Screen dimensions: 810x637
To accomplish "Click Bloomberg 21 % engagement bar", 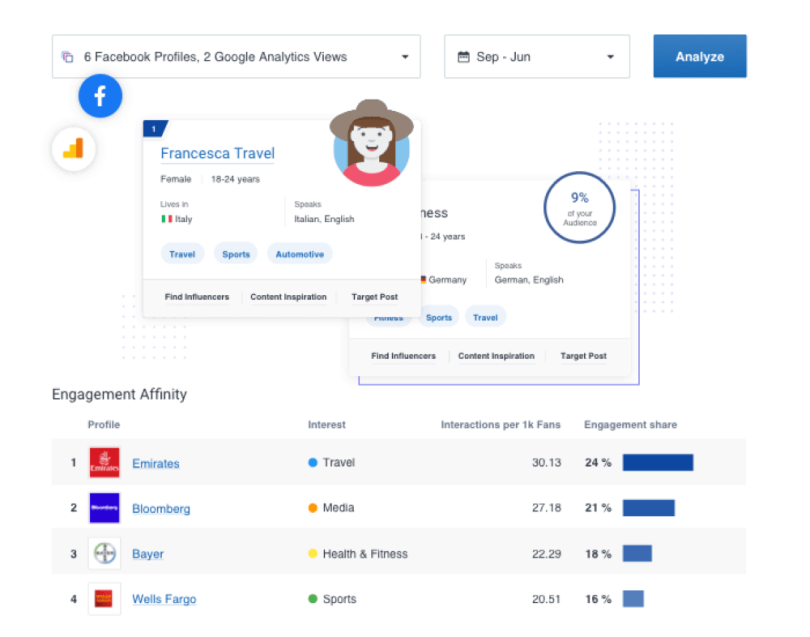I will coord(648,508).
